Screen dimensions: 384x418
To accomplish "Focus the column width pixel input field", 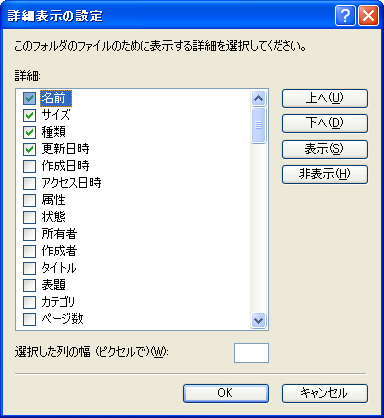I will 251,353.
